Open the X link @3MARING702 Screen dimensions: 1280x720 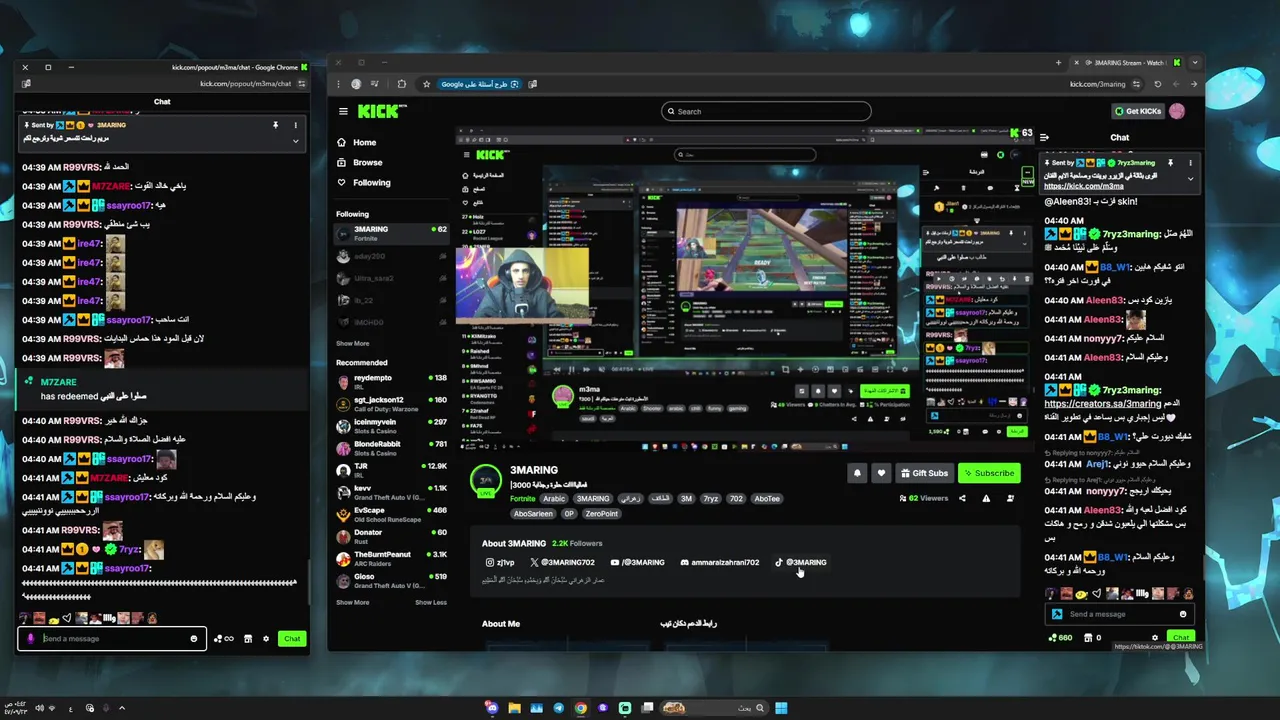coord(562,562)
